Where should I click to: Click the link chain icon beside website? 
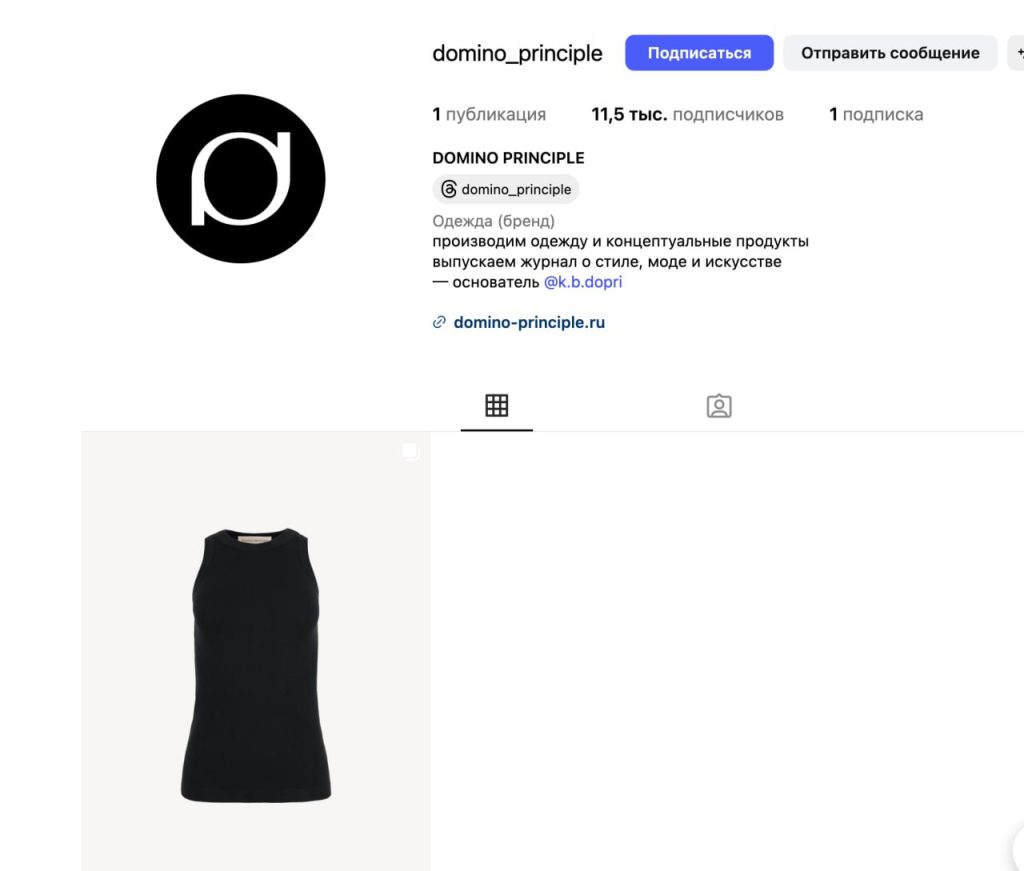[x=440, y=322]
